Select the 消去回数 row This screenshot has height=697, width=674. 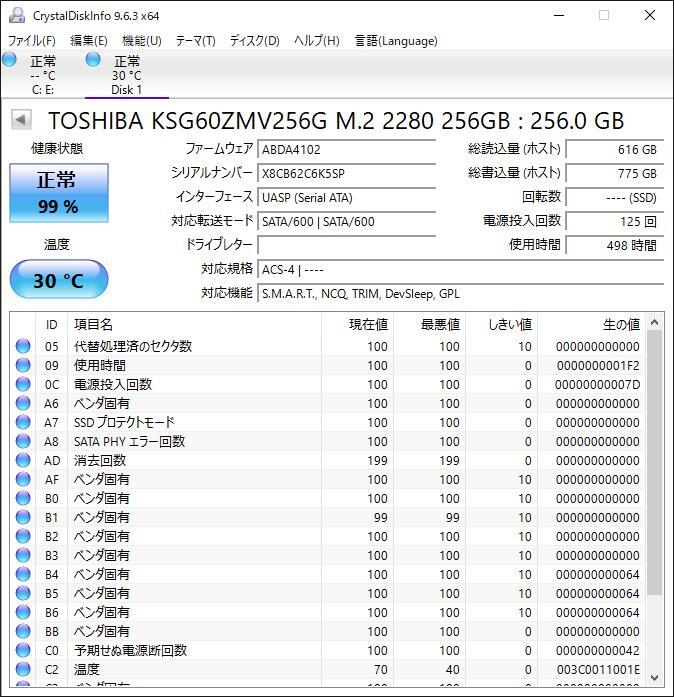click(x=328, y=460)
